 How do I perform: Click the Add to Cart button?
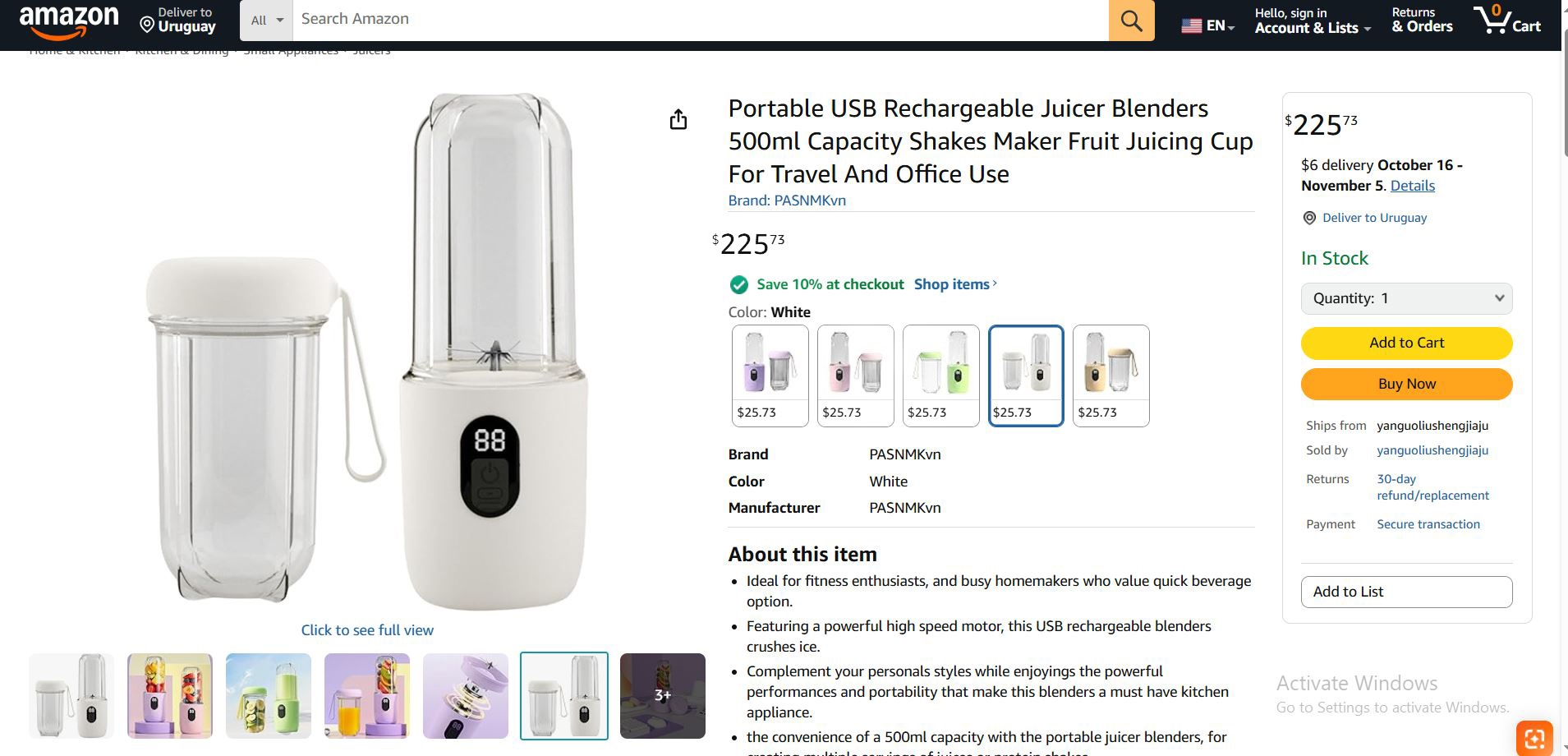[1406, 343]
